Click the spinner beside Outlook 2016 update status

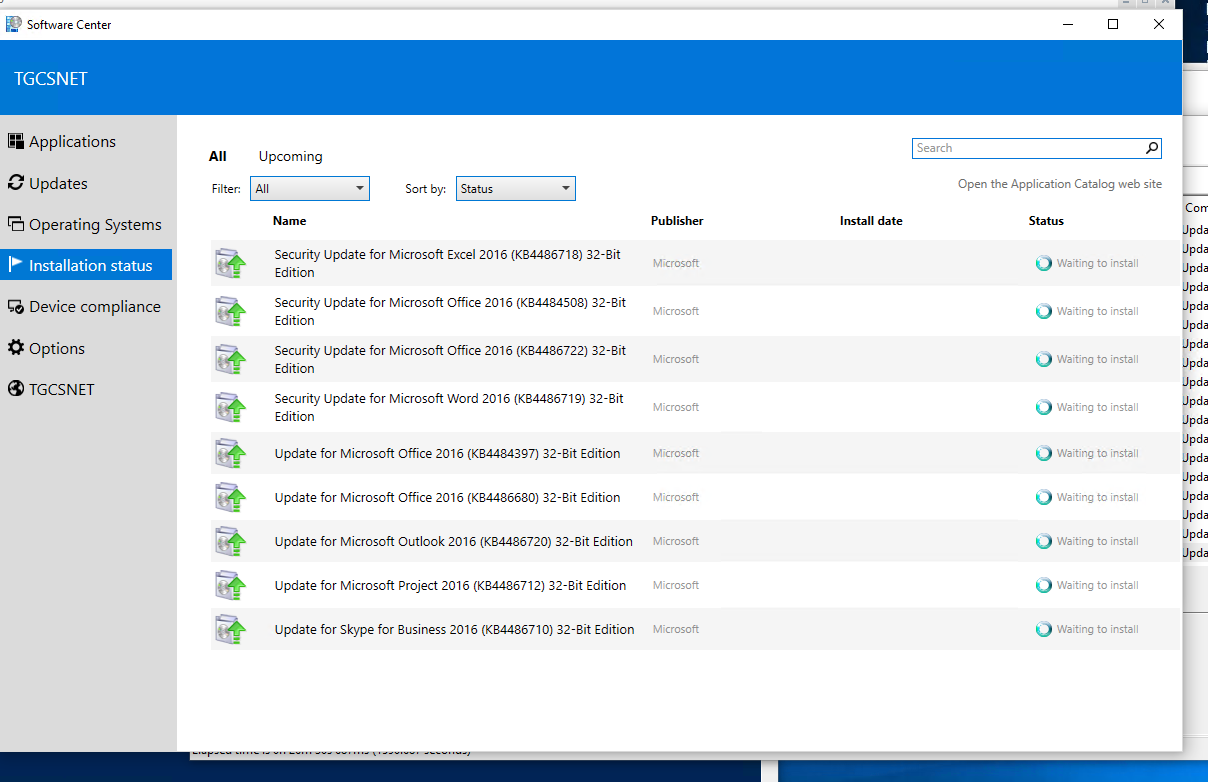[1041, 541]
